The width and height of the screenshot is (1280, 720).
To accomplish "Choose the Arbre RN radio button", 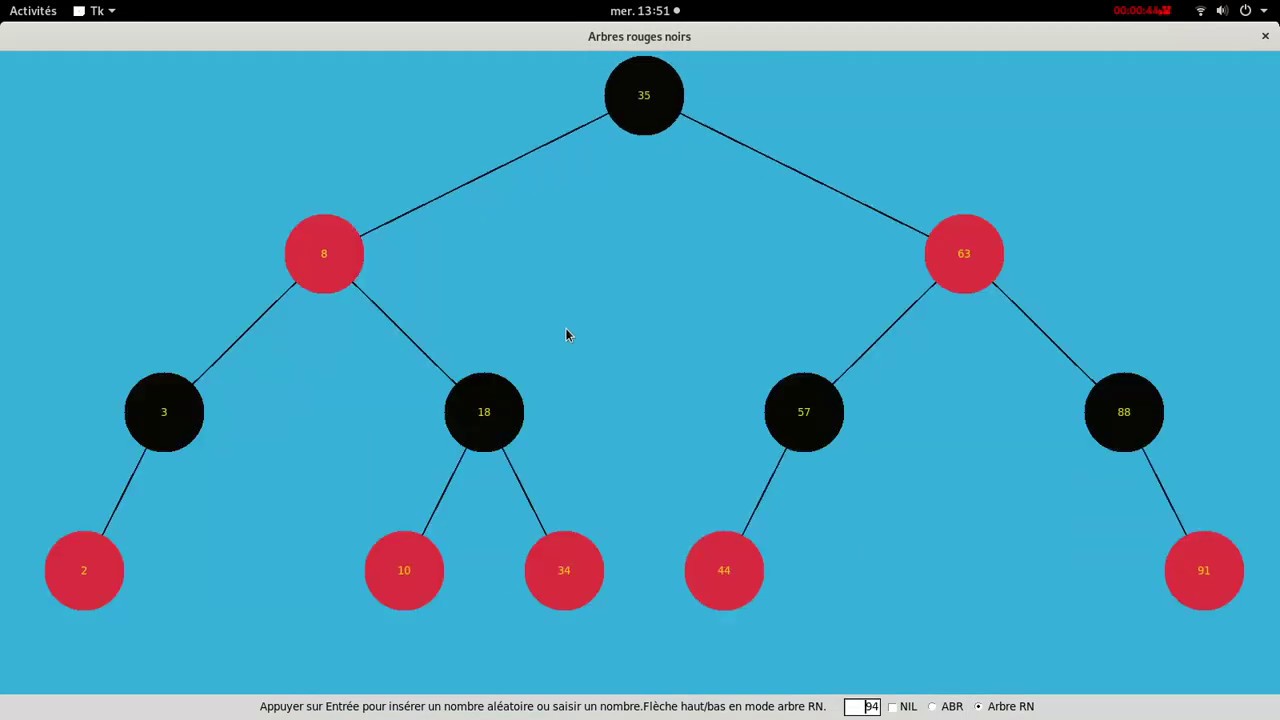I will pos(979,707).
